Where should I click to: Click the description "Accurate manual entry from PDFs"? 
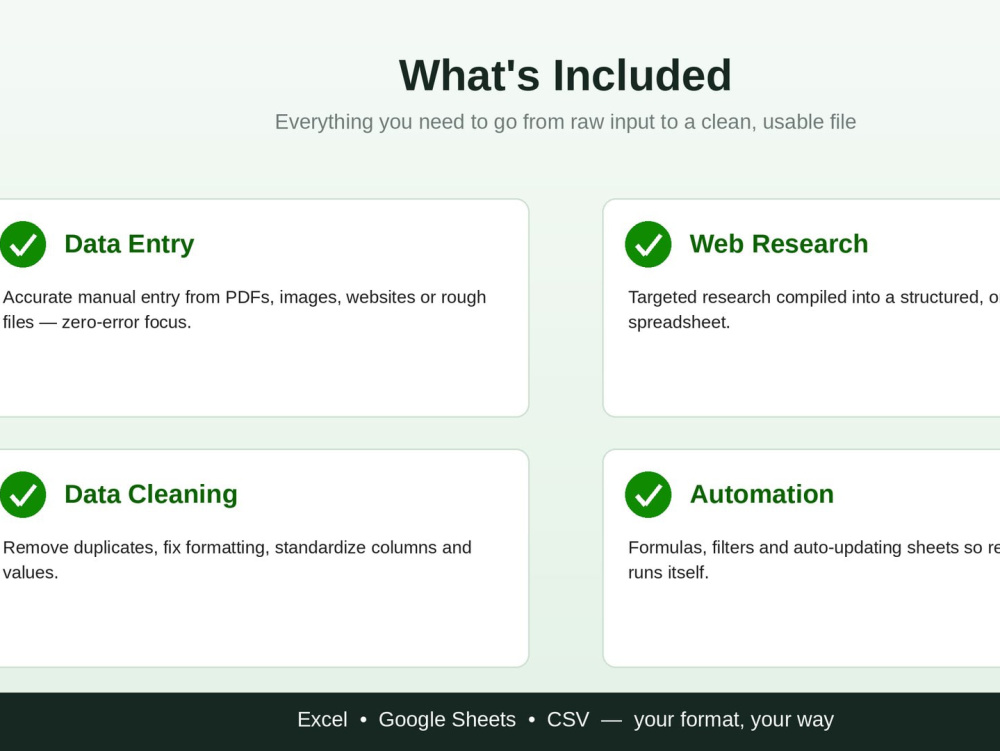[x=245, y=310]
